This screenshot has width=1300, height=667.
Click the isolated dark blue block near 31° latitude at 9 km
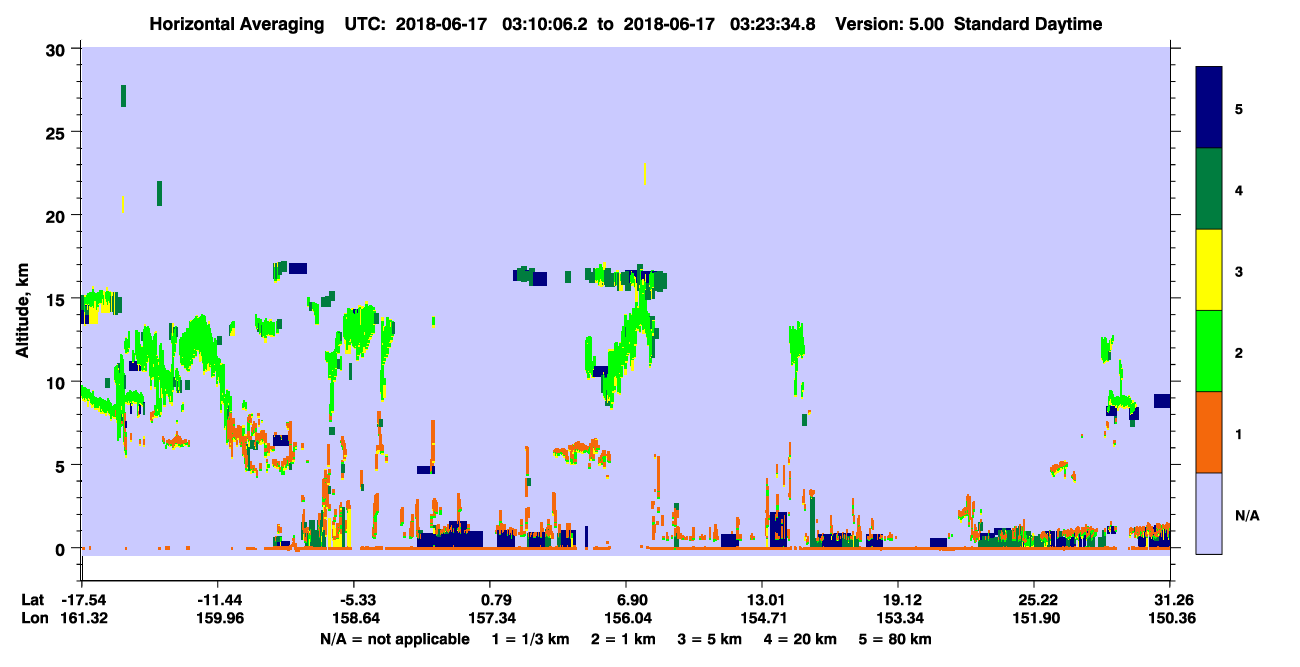click(1162, 401)
